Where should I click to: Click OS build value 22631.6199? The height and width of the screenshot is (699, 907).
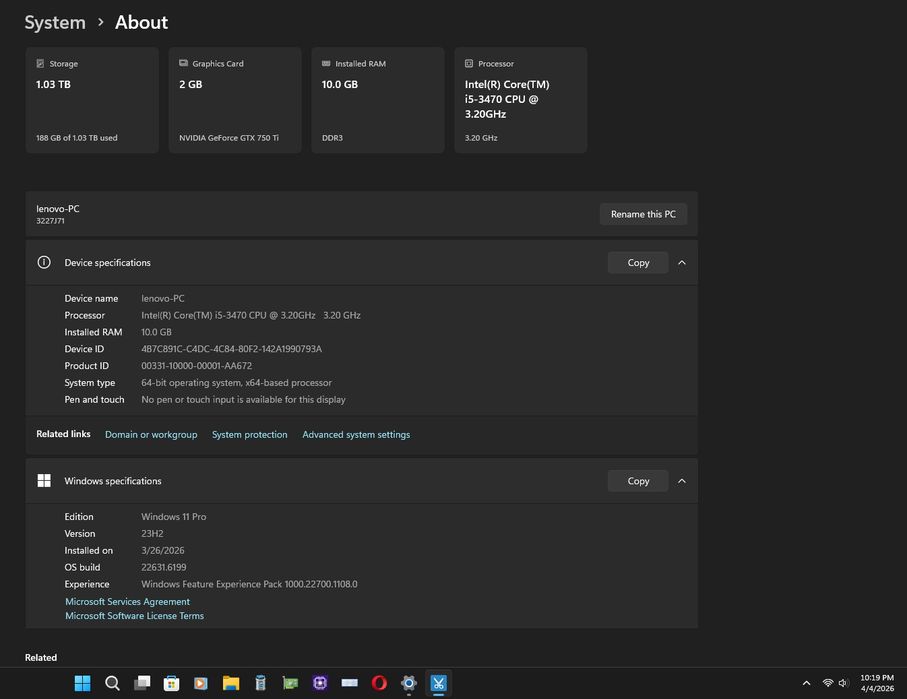(164, 567)
